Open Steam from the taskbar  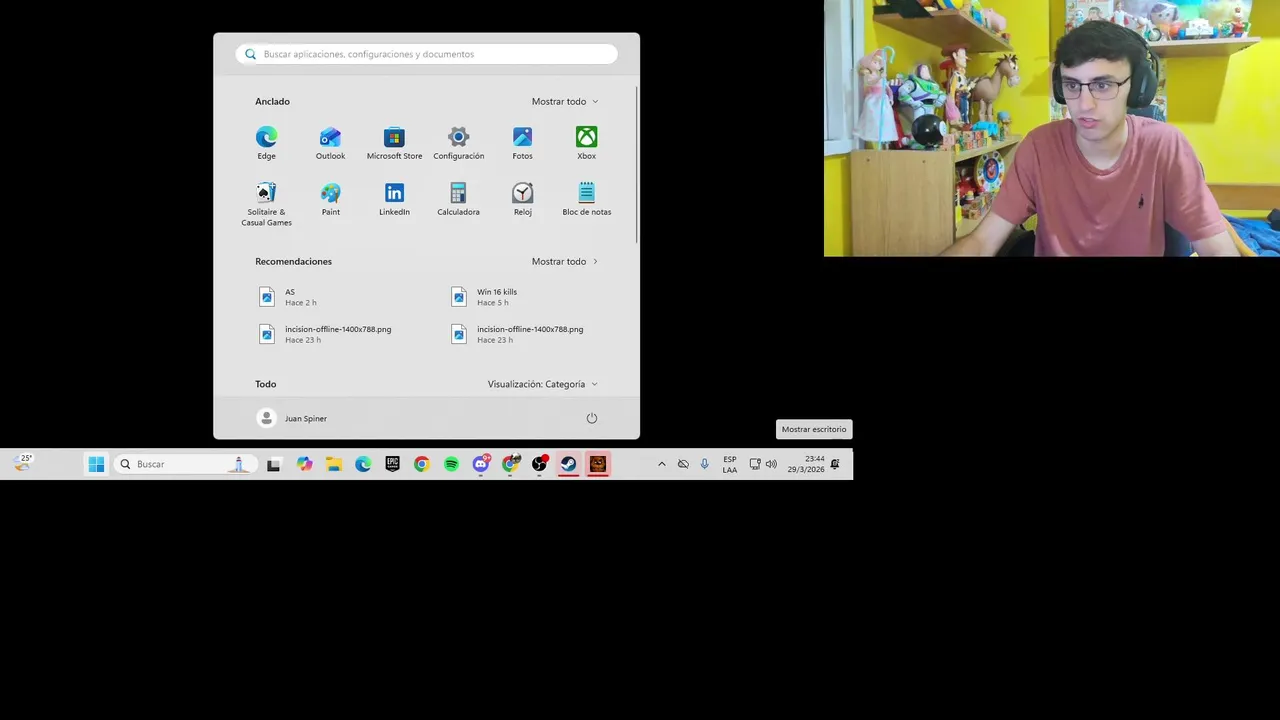(x=568, y=464)
